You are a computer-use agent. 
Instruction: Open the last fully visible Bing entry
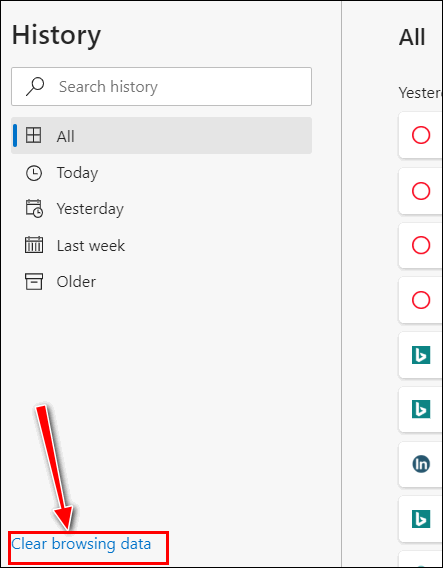click(x=420, y=519)
